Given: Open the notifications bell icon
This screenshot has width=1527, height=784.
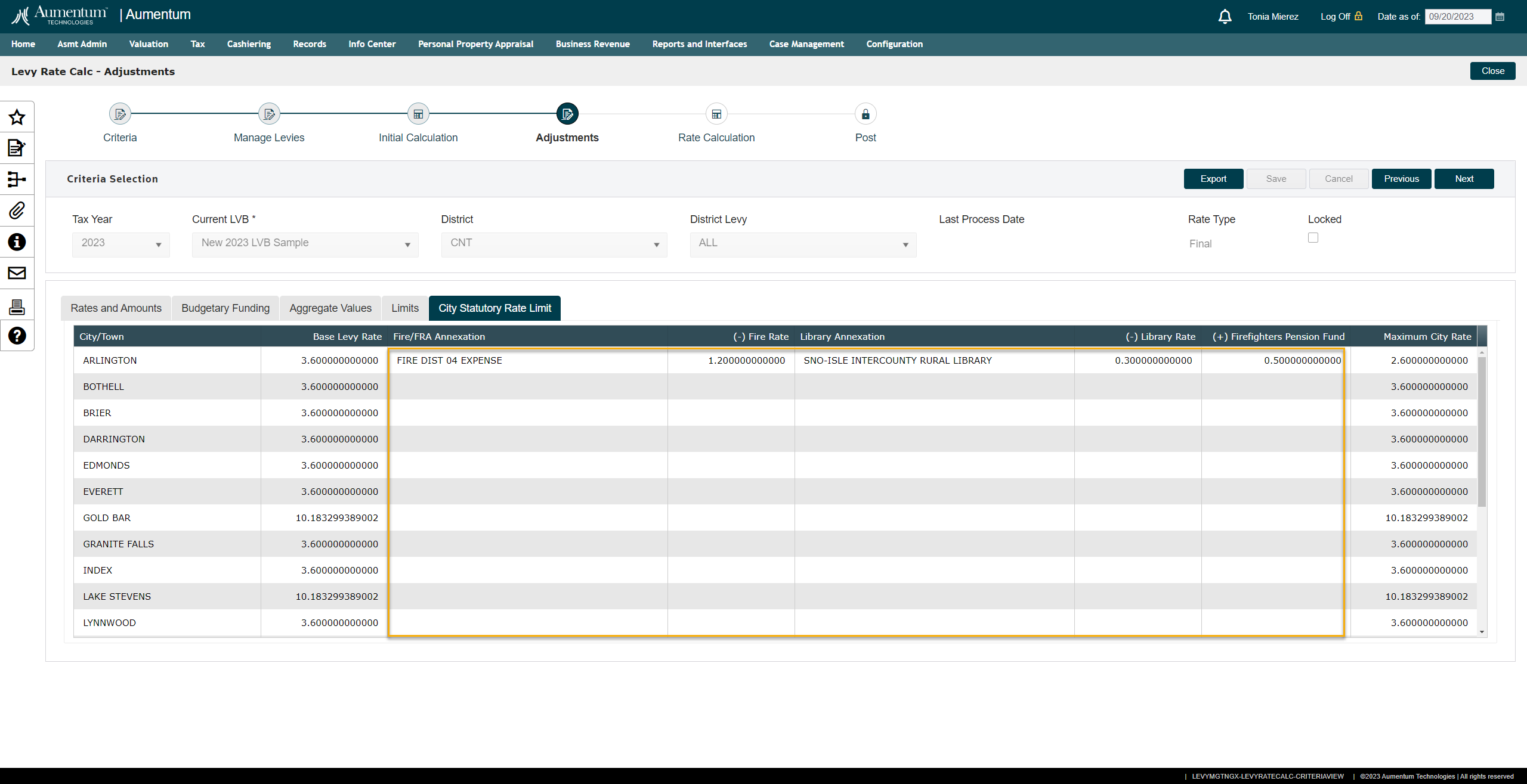Looking at the screenshot, I should pos(1225,17).
